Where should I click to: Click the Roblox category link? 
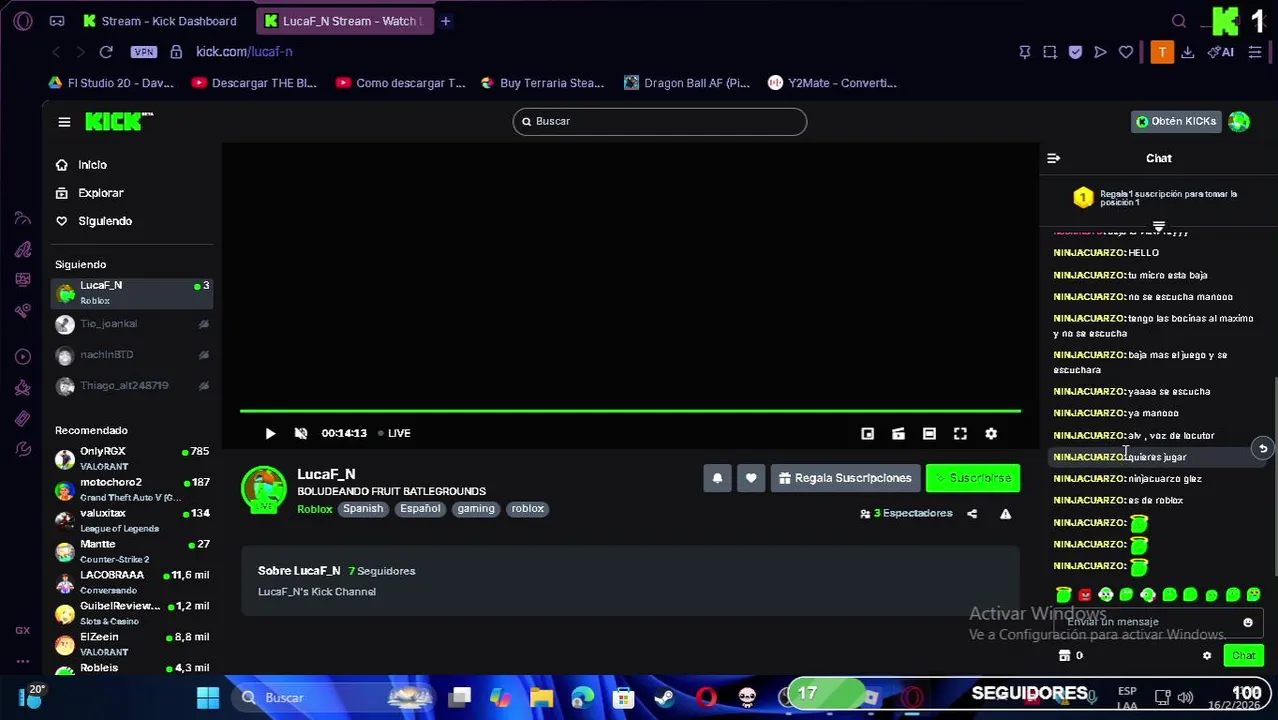314,509
